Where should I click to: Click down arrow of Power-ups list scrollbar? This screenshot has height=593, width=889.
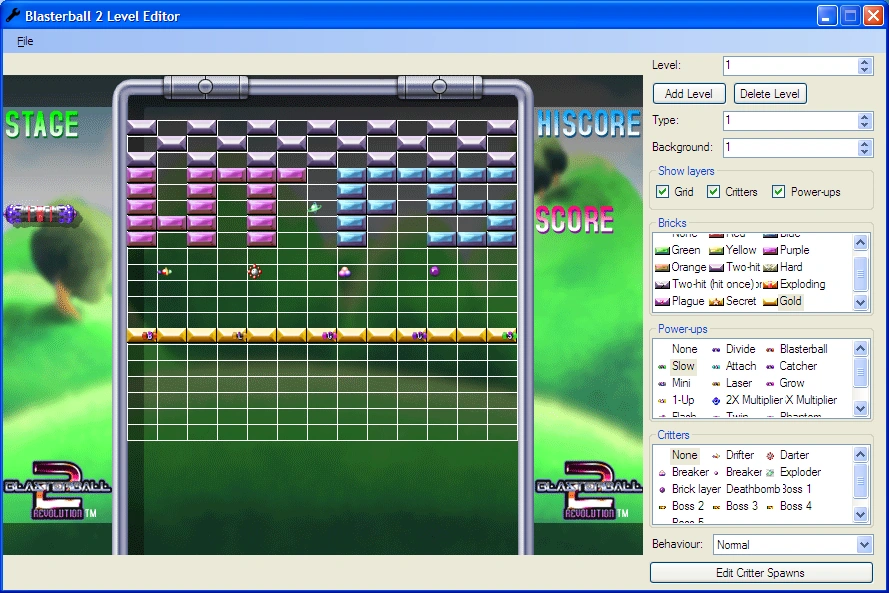pyautogui.click(x=860, y=408)
